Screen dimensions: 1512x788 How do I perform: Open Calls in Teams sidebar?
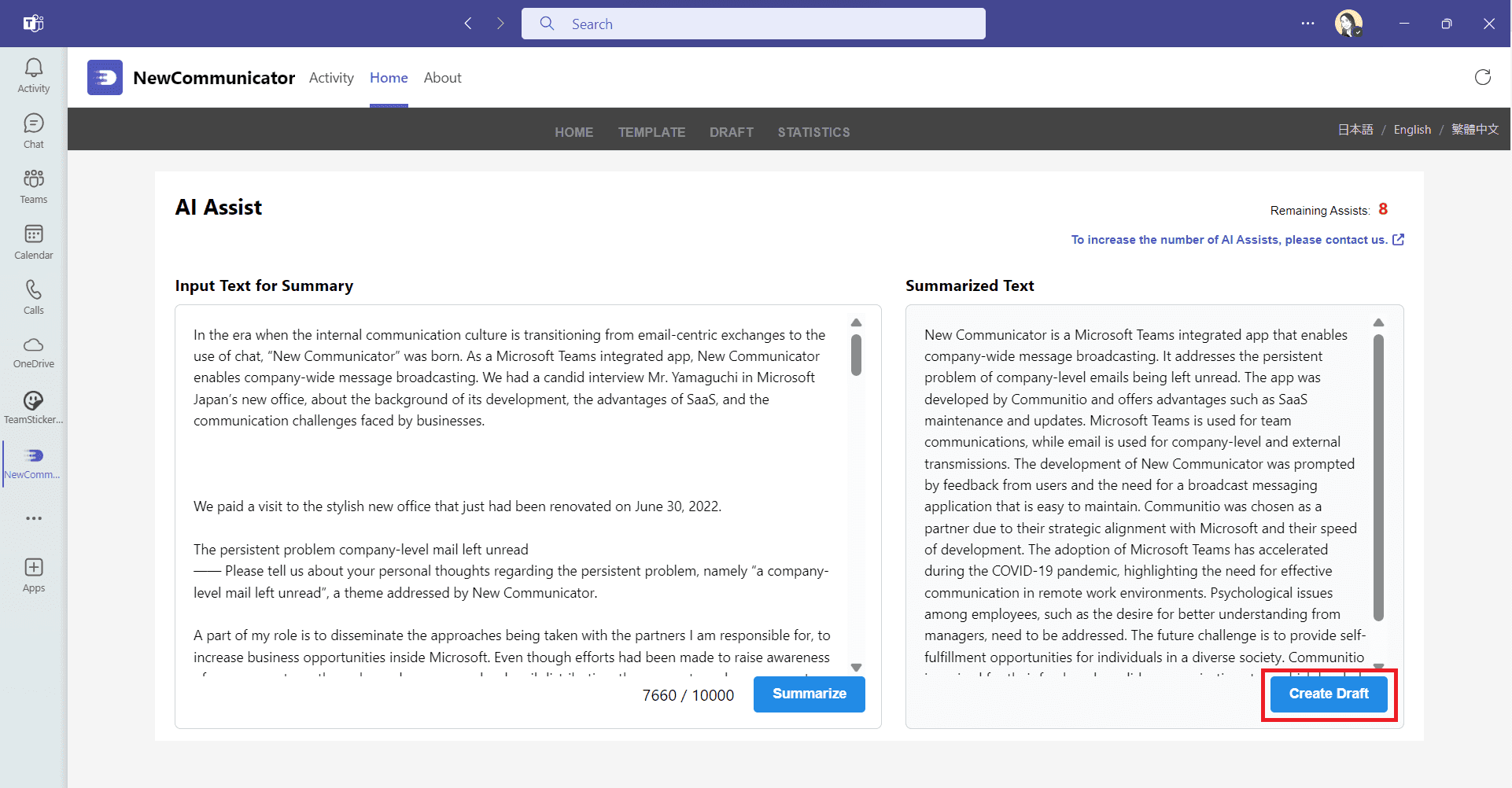click(x=34, y=297)
